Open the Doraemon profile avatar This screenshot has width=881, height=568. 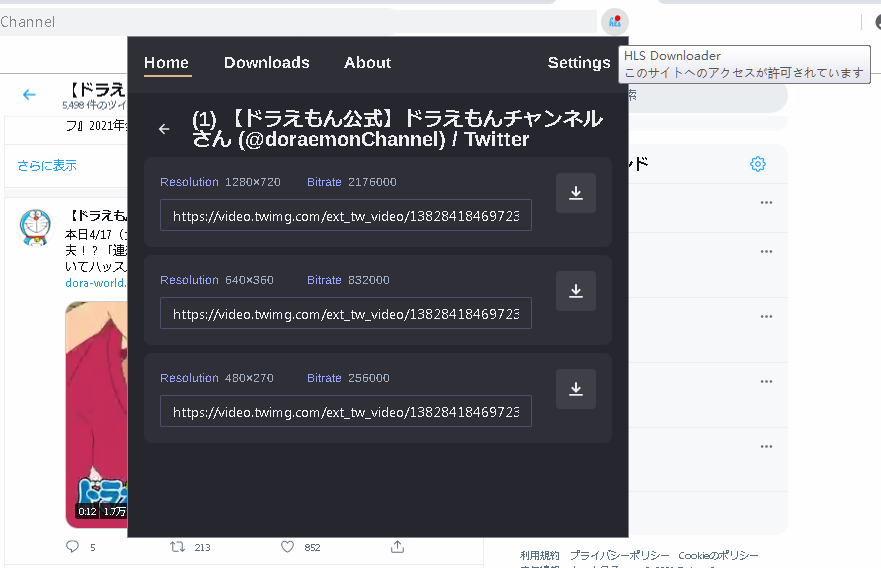[36, 227]
